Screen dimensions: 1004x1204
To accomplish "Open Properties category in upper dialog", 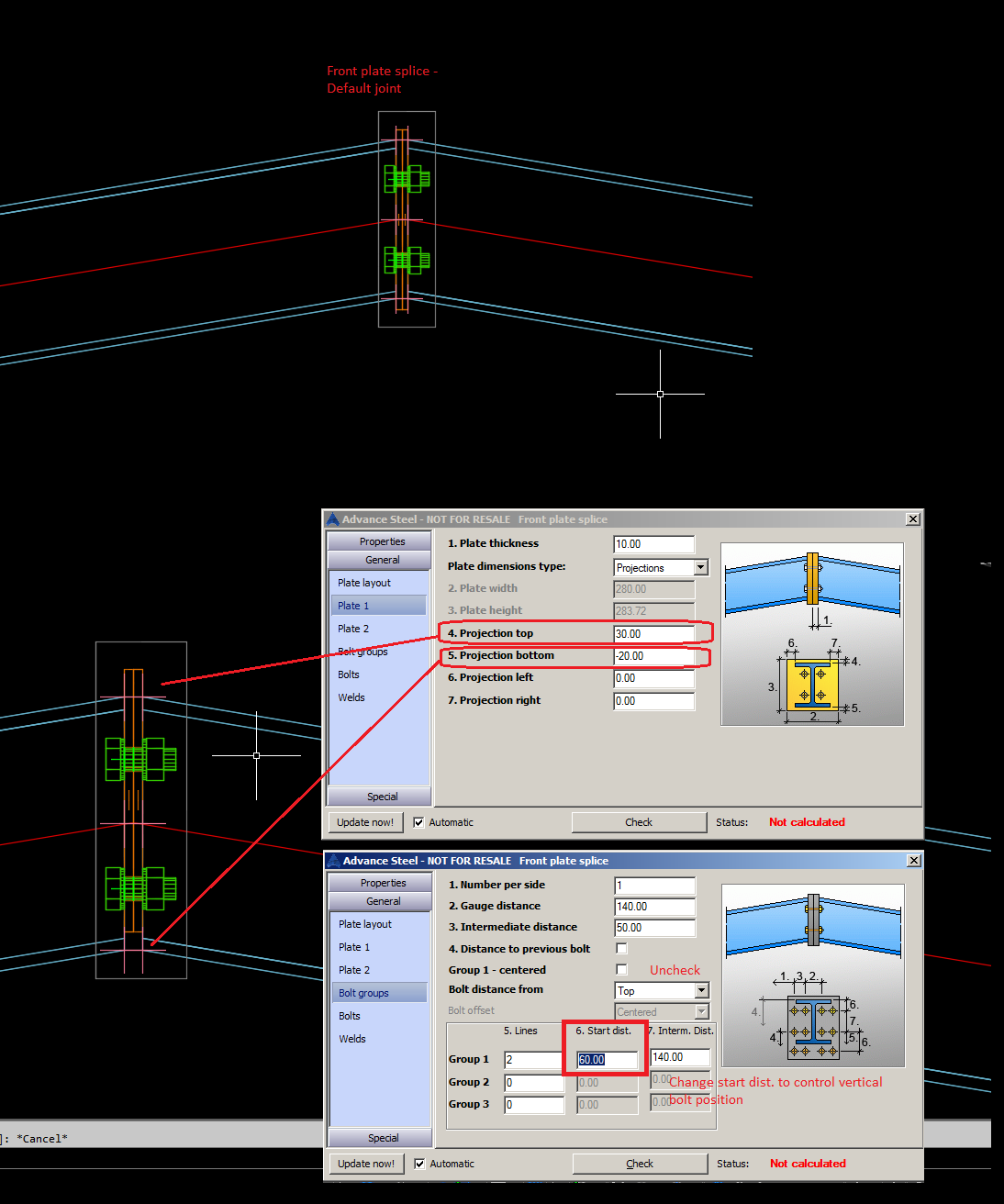I will [379, 541].
